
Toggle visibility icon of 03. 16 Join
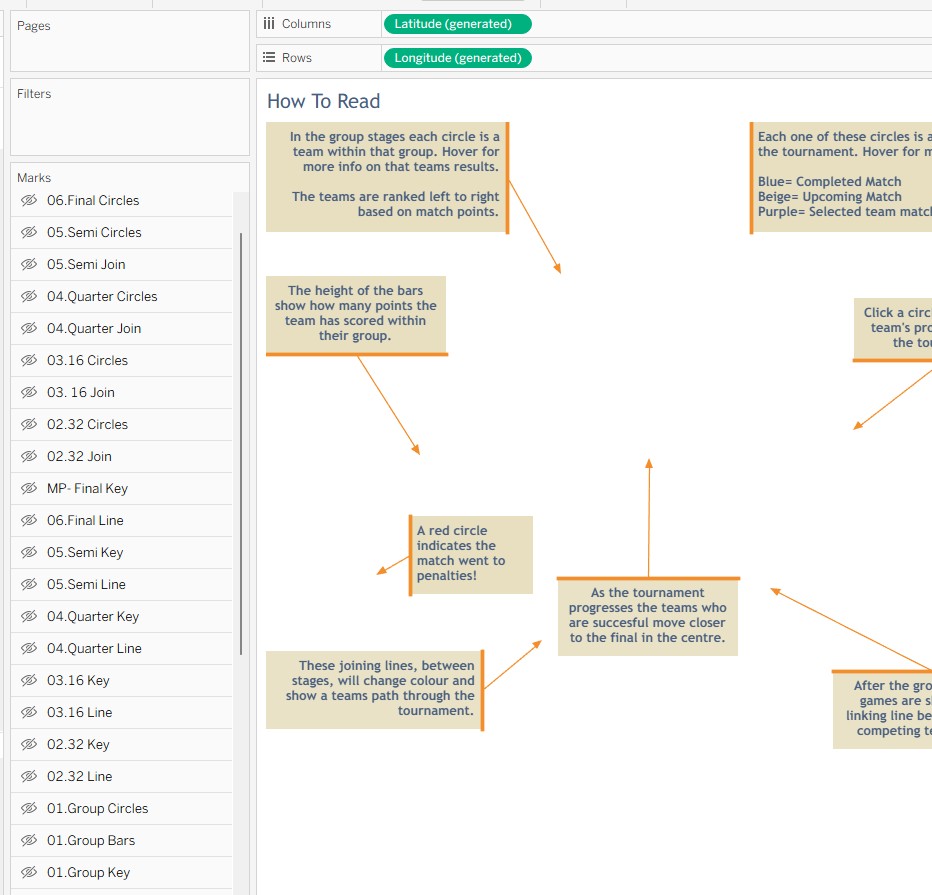point(29,393)
